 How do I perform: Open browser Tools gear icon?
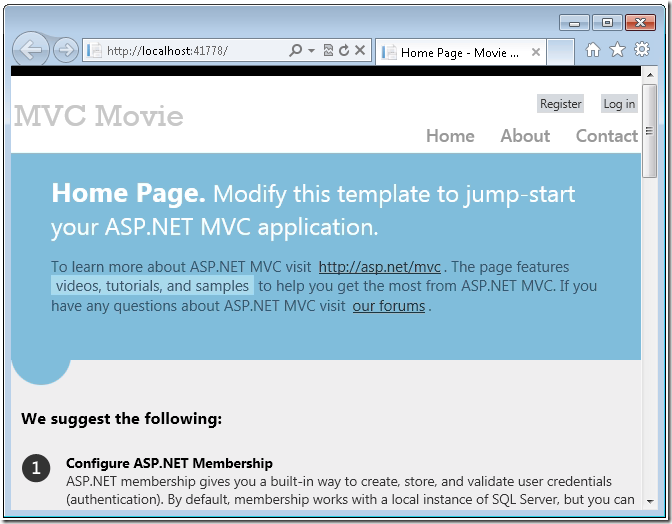pyautogui.click(x=642, y=50)
